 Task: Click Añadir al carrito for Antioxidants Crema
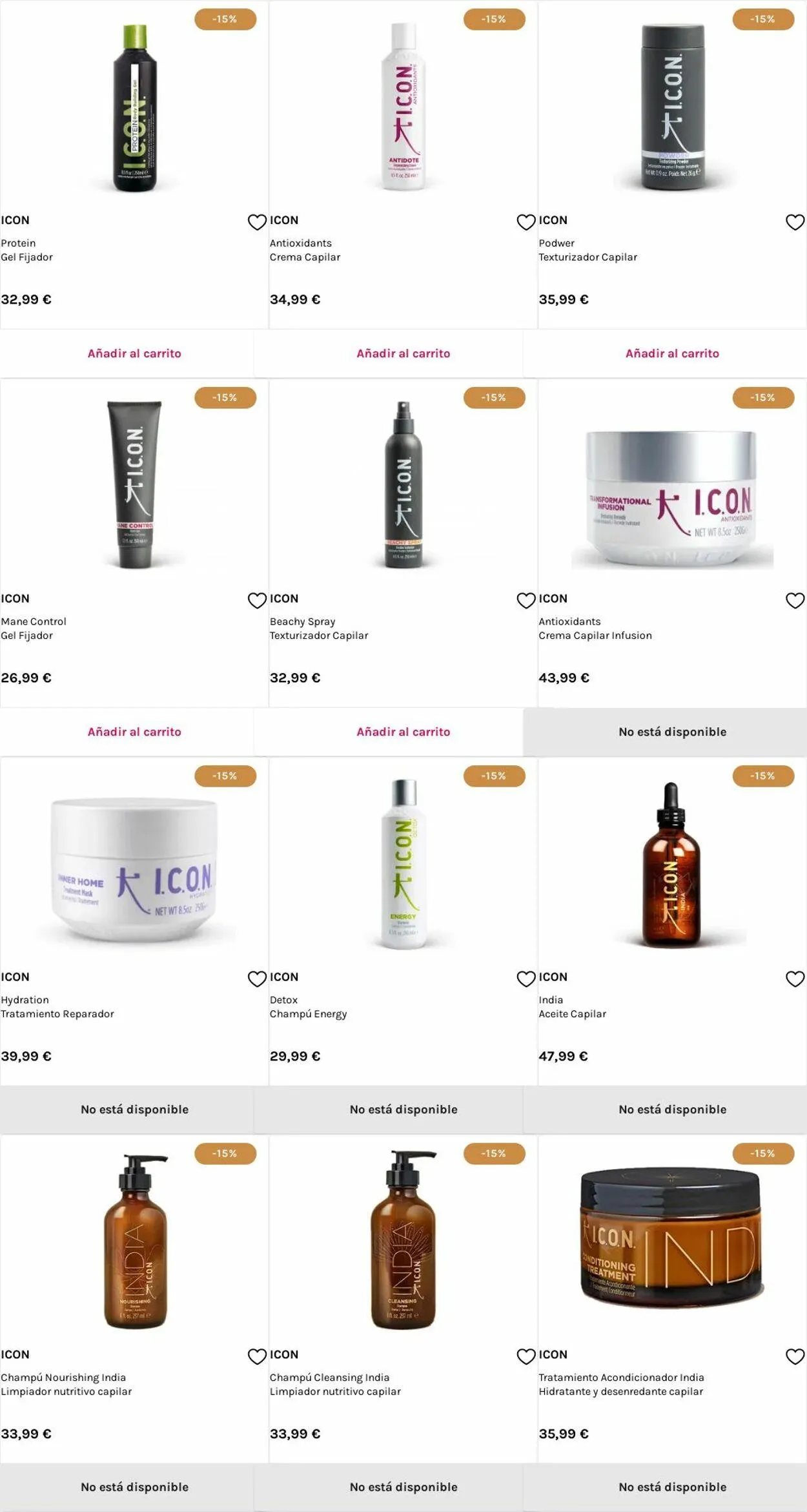coord(403,353)
